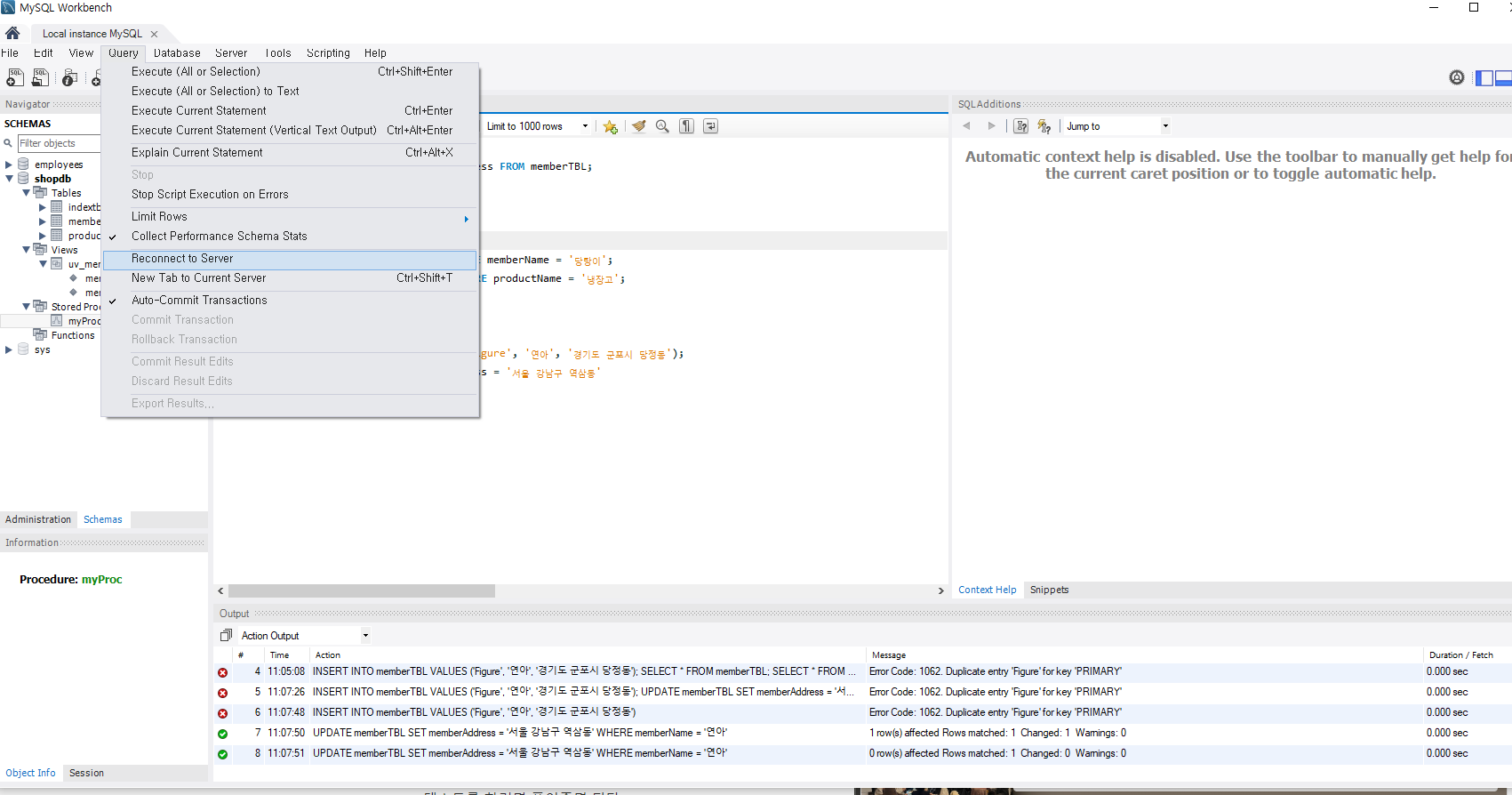Beautify the query with broom icon
This screenshot has width=1512, height=795.
click(x=638, y=126)
